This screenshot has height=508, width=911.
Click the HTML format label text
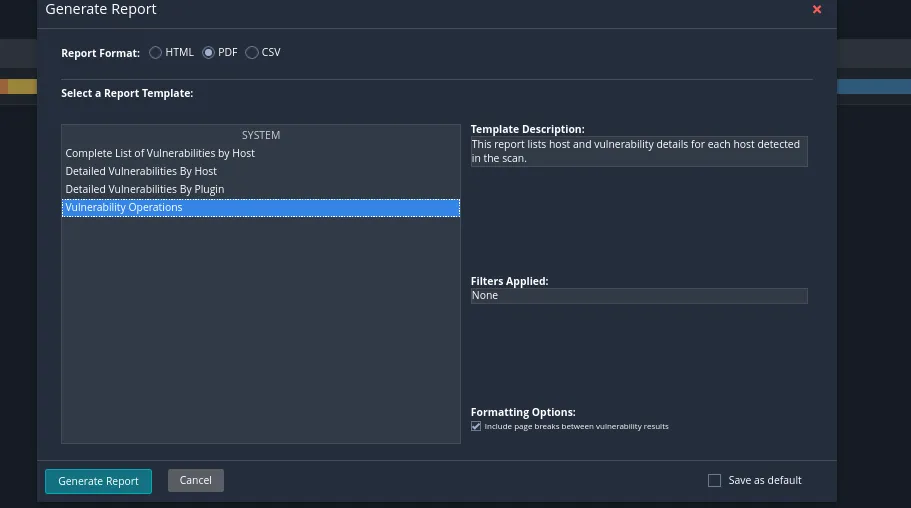[179, 52]
